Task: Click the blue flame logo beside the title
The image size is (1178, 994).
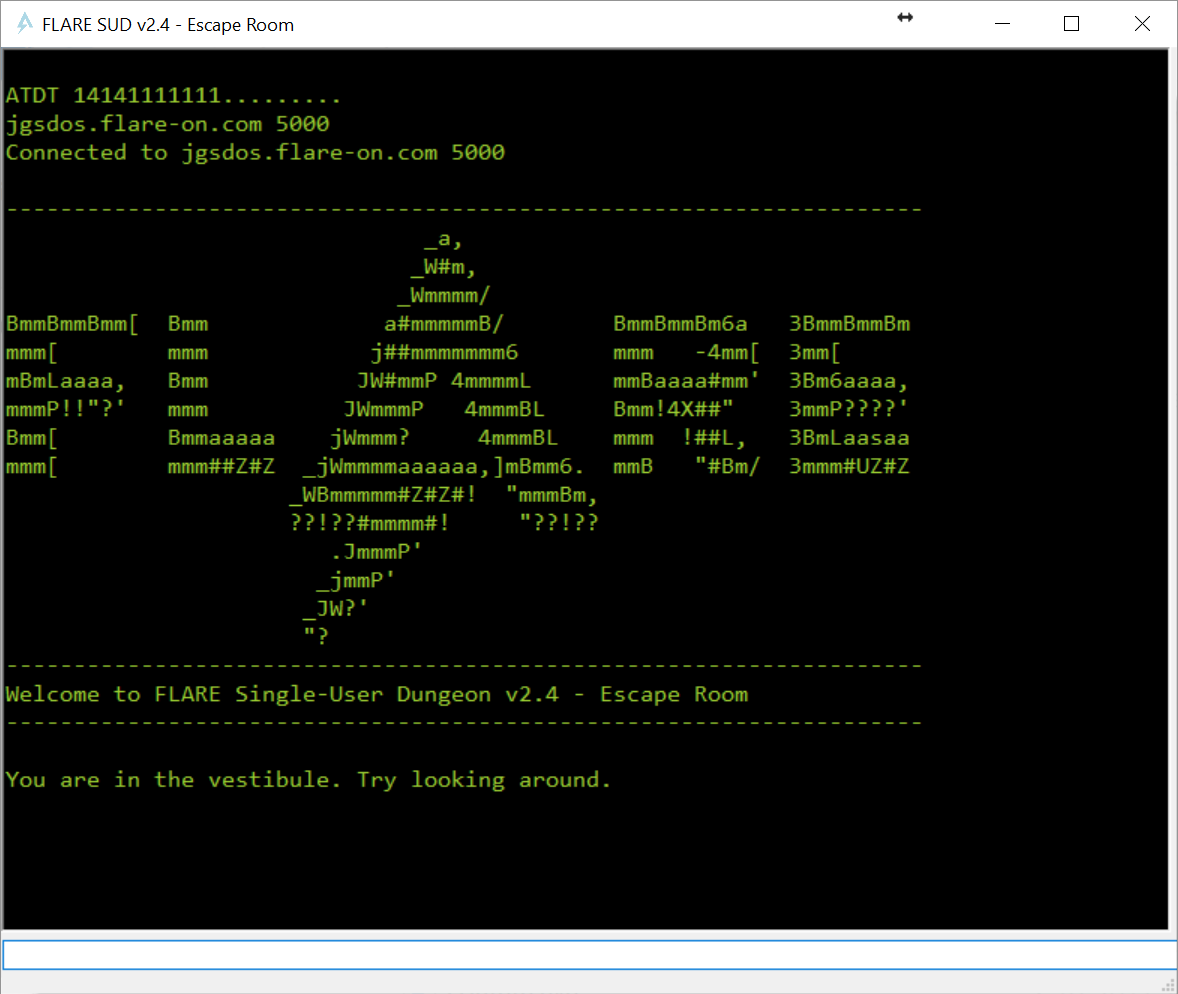Action: click(22, 22)
